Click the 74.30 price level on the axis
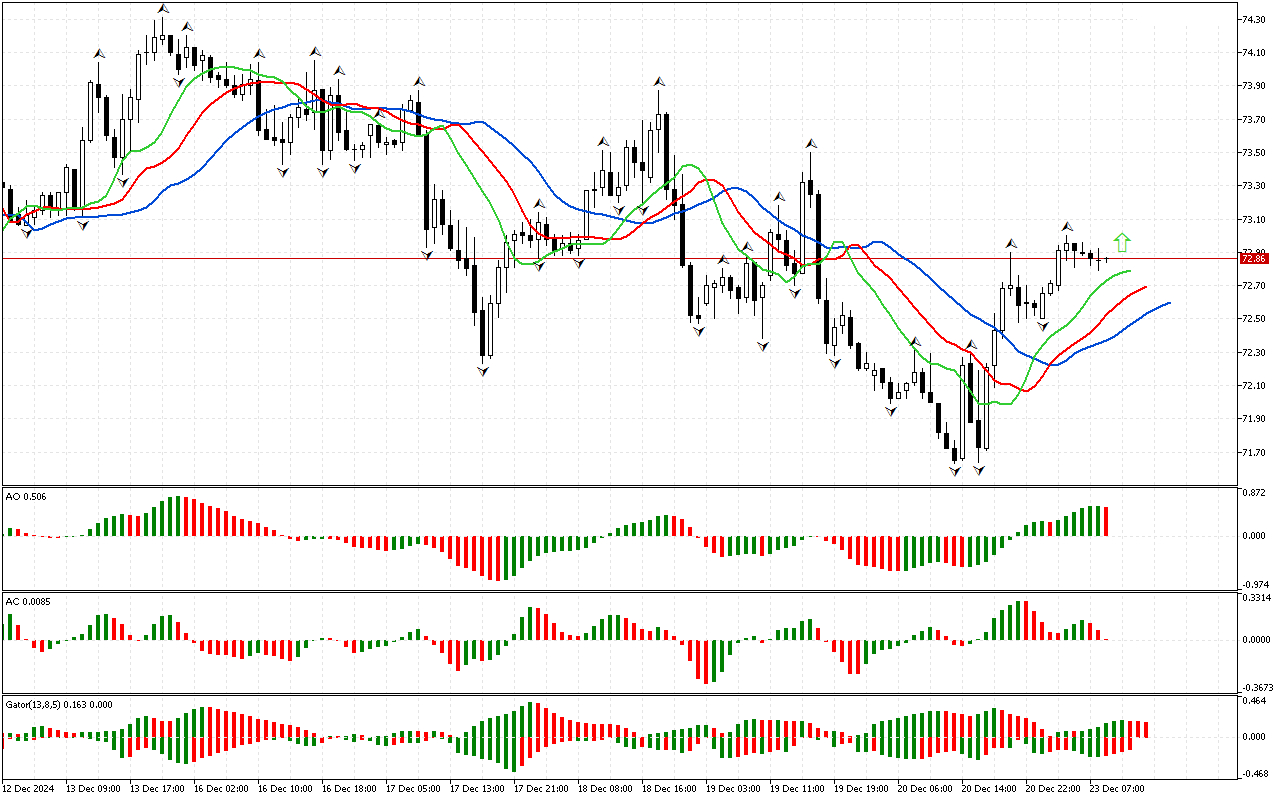This screenshot has height=800, width=1280. tap(1254, 19)
